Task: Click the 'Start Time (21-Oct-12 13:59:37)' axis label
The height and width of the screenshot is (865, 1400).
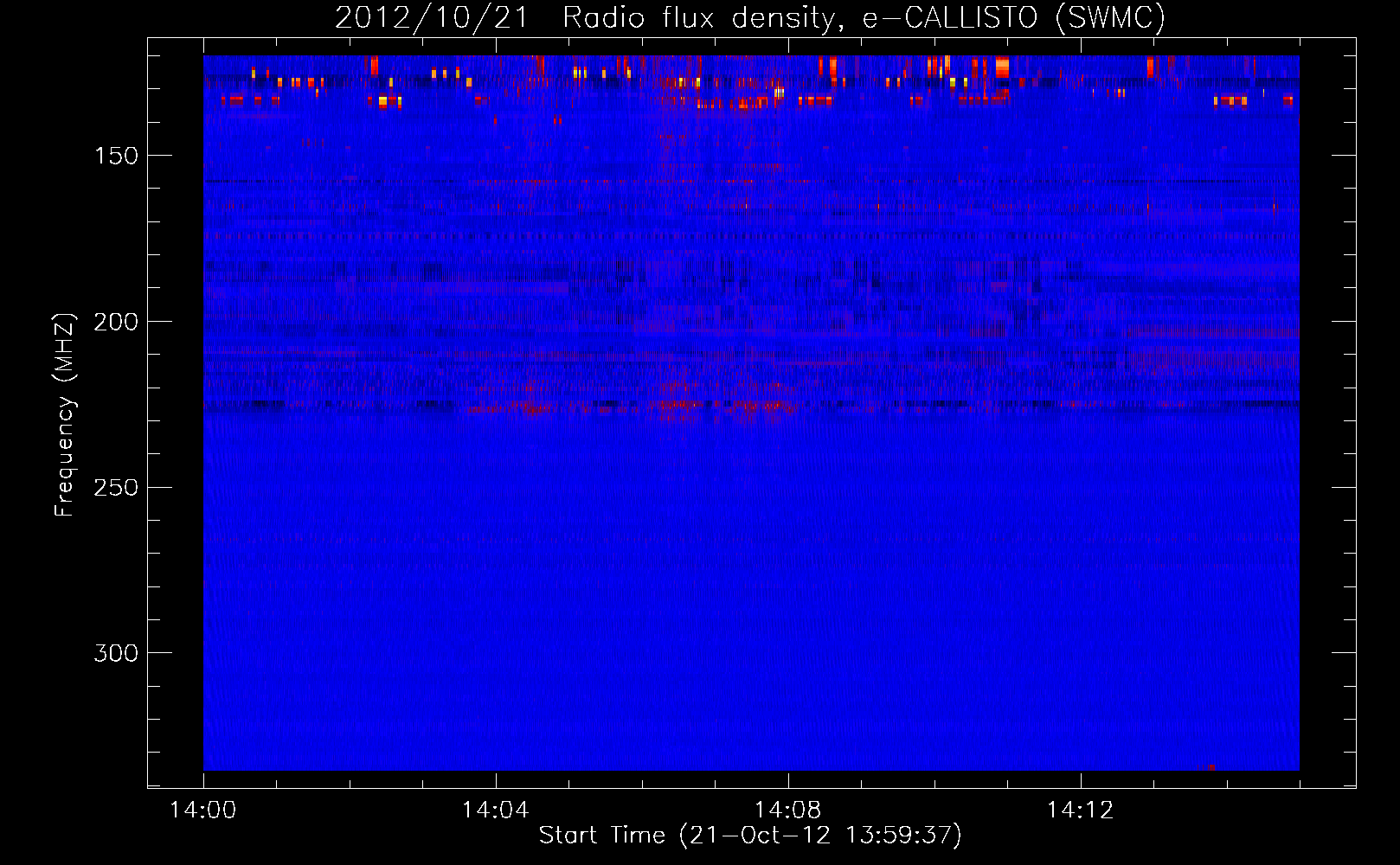Action: pos(750,836)
